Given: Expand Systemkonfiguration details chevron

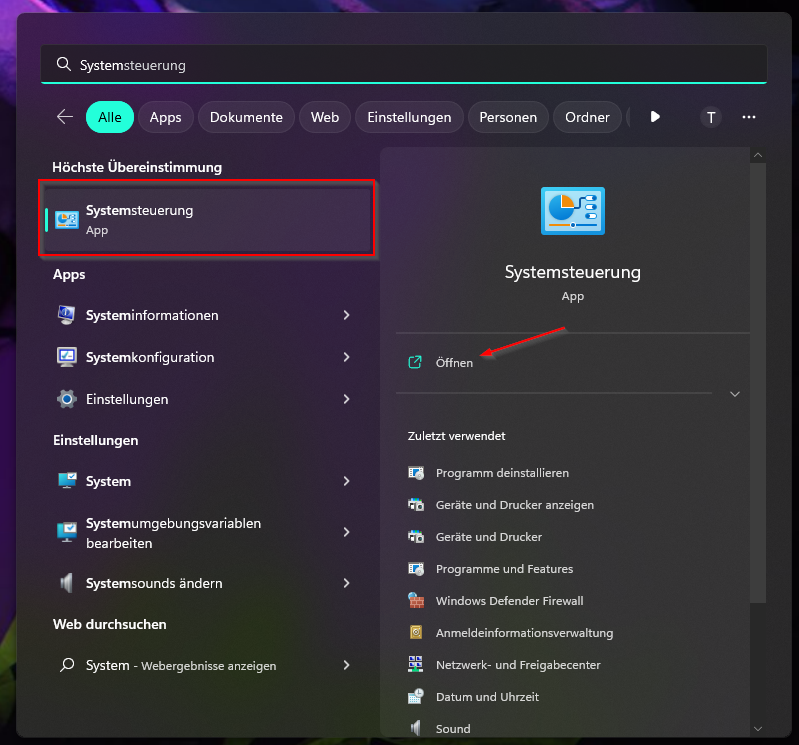Looking at the screenshot, I should click(347, 357).
